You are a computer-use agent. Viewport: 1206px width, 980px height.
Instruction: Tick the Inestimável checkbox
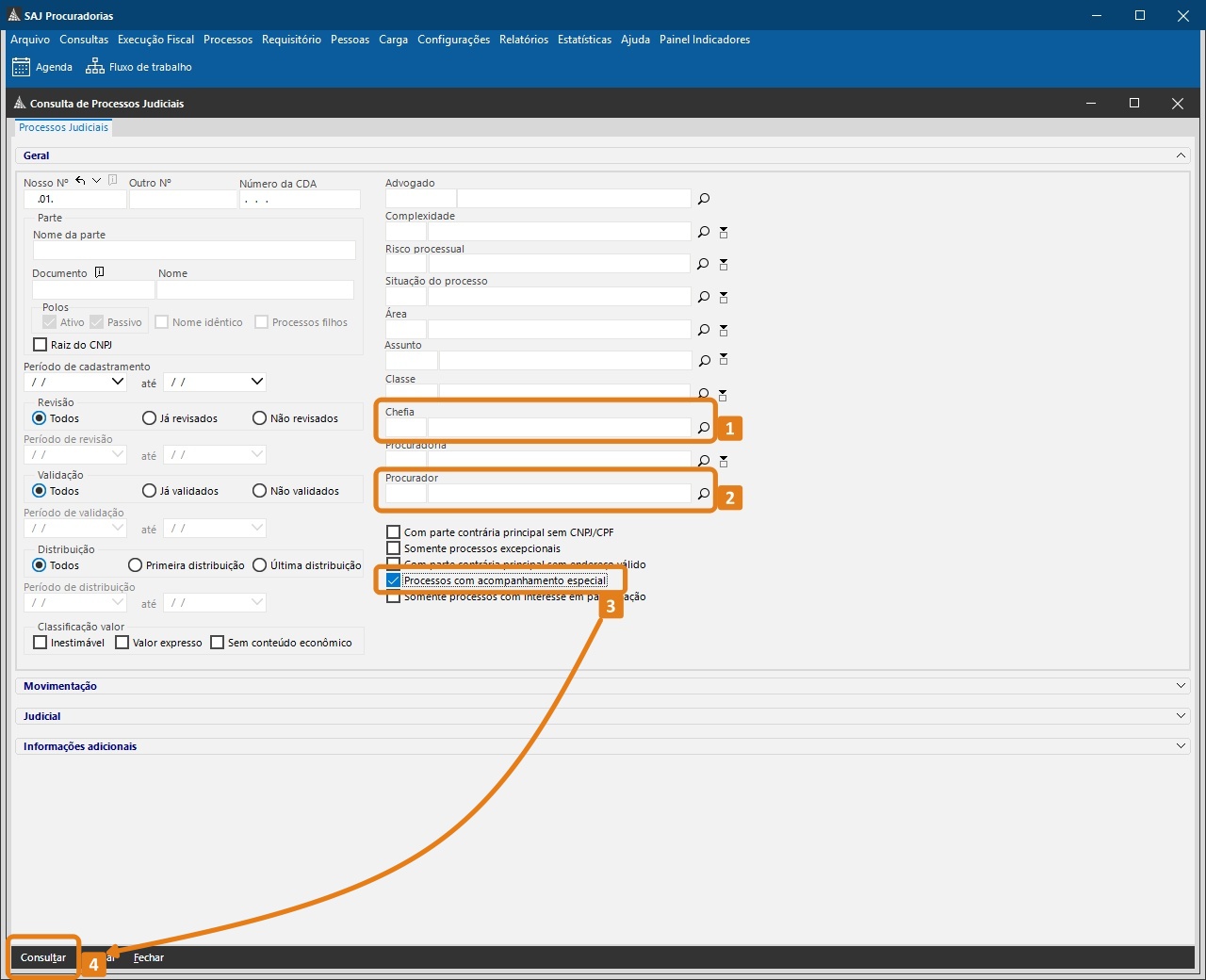[x=40, y=643]
